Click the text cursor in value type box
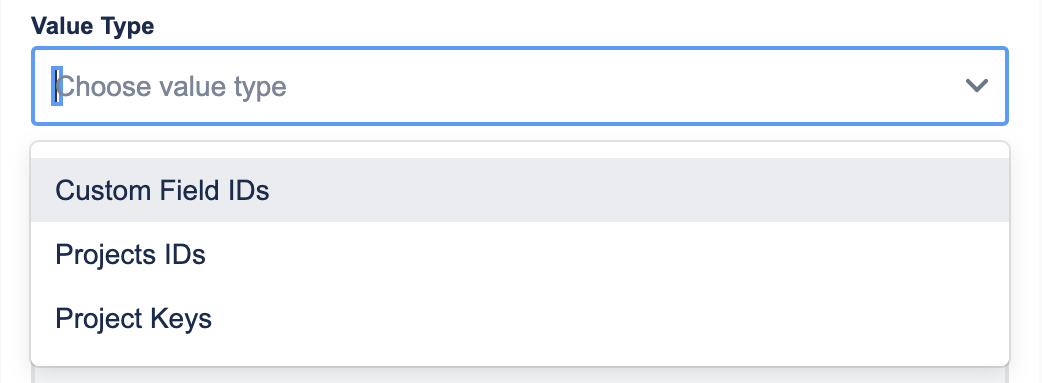This screenshot has height=383, width=1042. point(57,86)
